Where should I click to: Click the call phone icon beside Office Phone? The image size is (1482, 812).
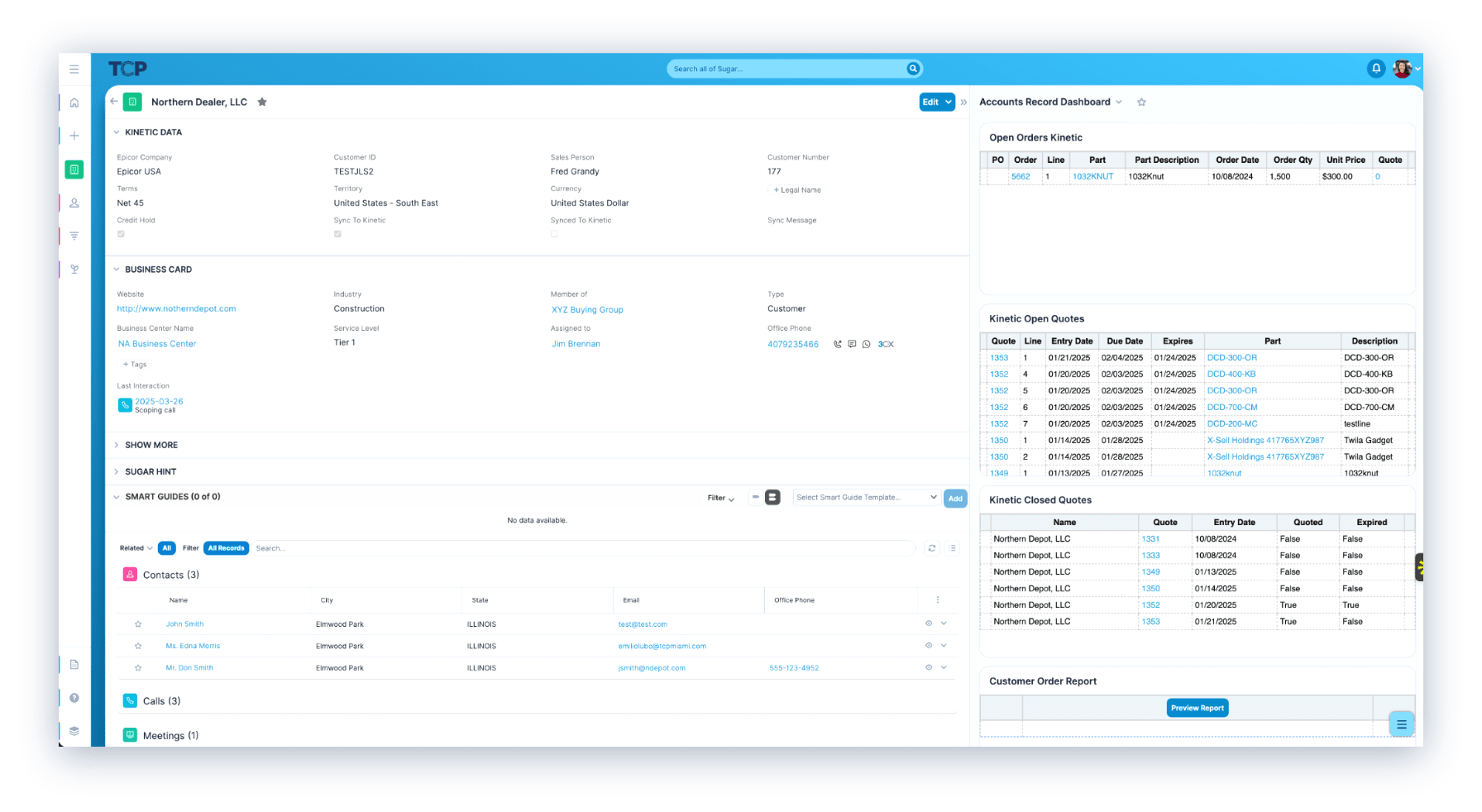click(838, 344)
